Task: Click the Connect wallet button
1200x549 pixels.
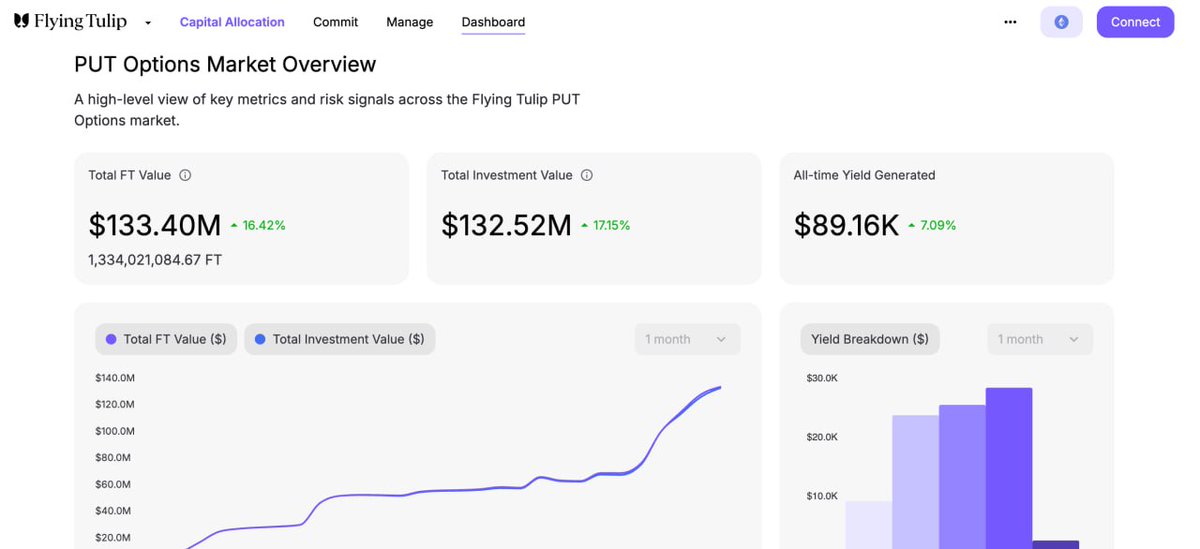Action: click(1135, 22)
